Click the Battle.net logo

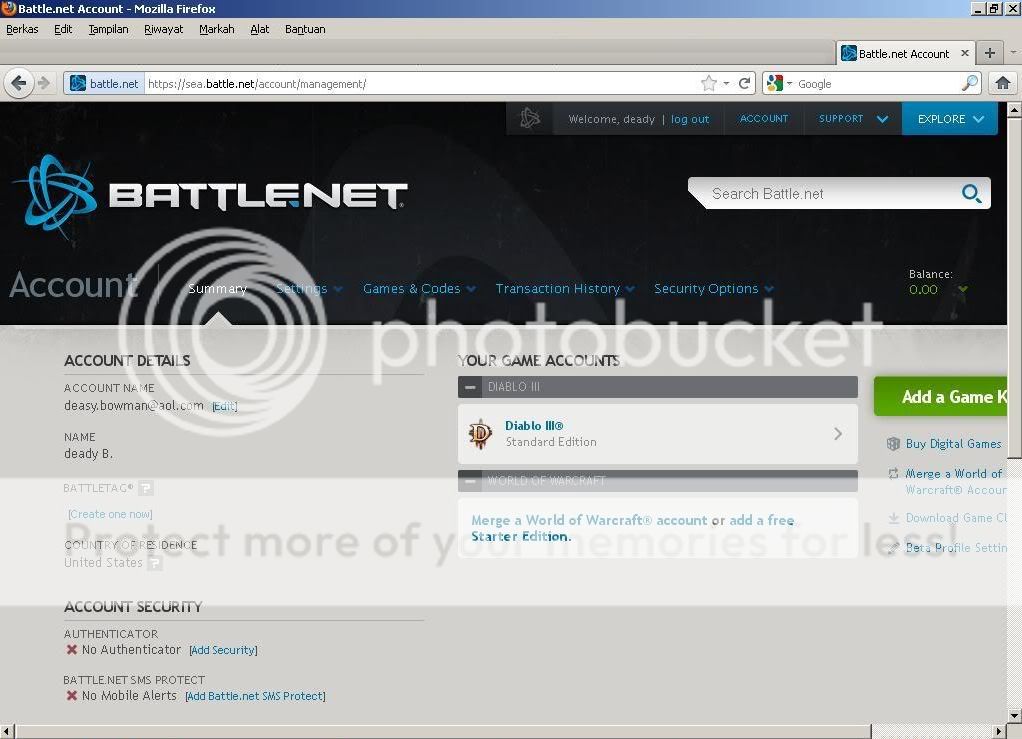[210, 197]
